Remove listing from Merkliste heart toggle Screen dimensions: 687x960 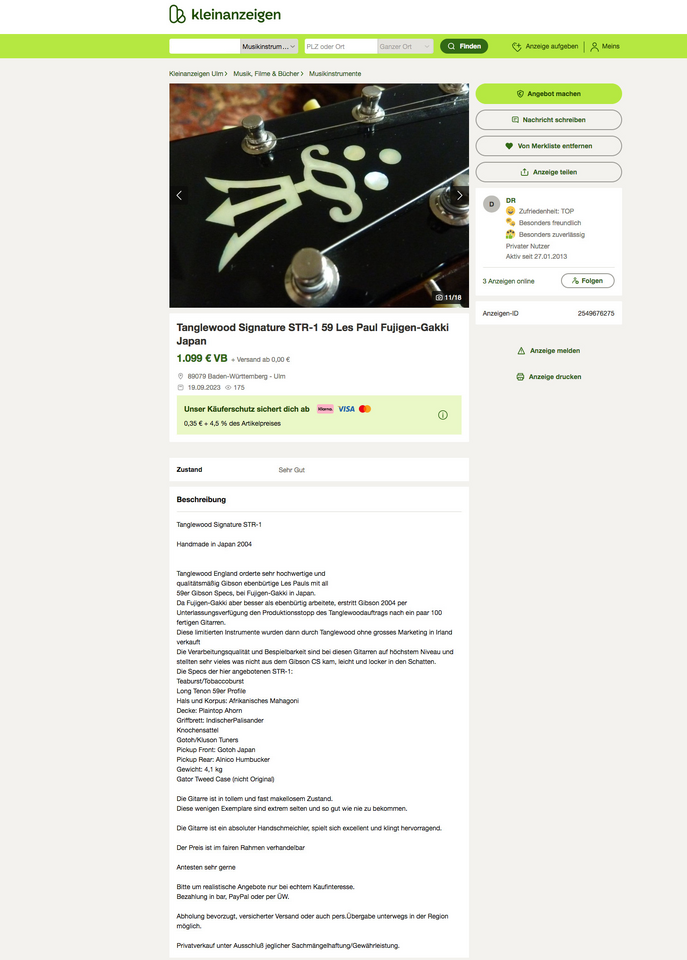549,146
